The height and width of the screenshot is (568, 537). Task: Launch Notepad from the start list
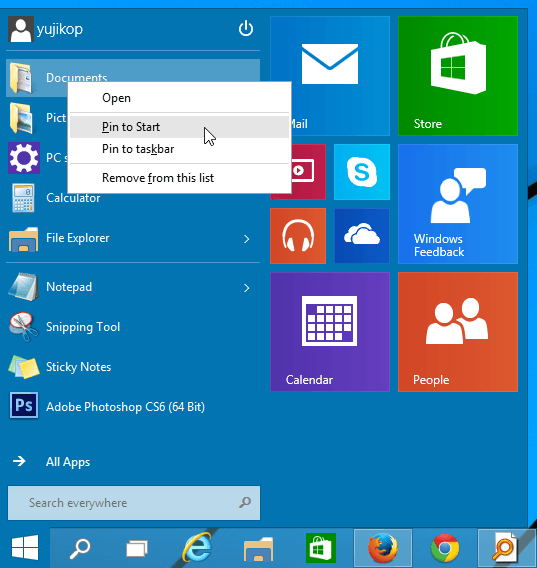[133, 287]
